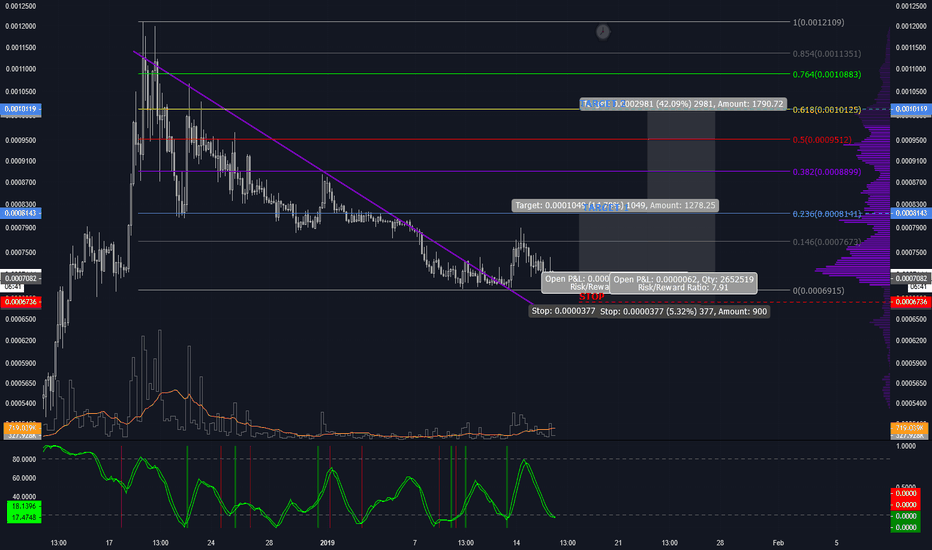Select the red 0.5(0.0009512) Fibonacci label
Viewport: 932px width, 550px height.
(x=822, y=140)
